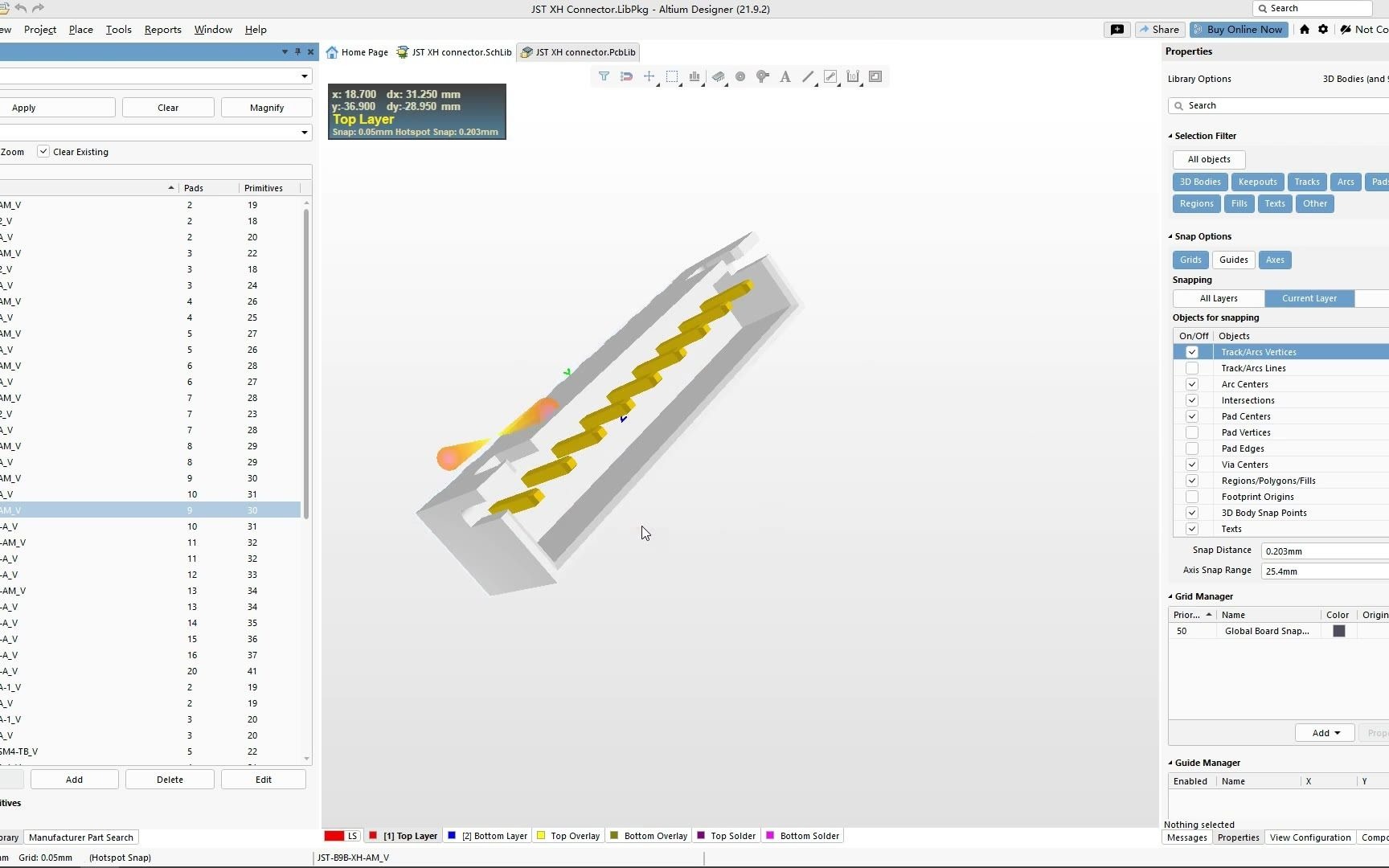Open the left panel options dropdown arrow
This screenshot has width=1389, height=868.
pyautogui.click(x=285, y=52)
